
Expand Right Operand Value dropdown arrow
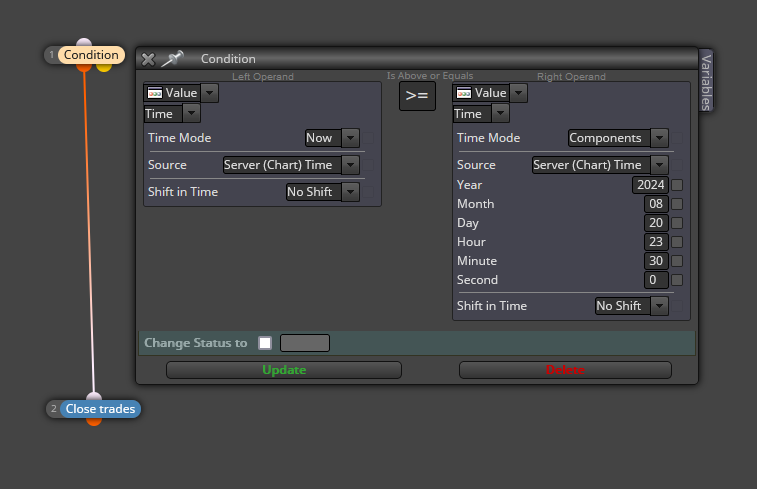pyautogui.click(x=519, y=93)
